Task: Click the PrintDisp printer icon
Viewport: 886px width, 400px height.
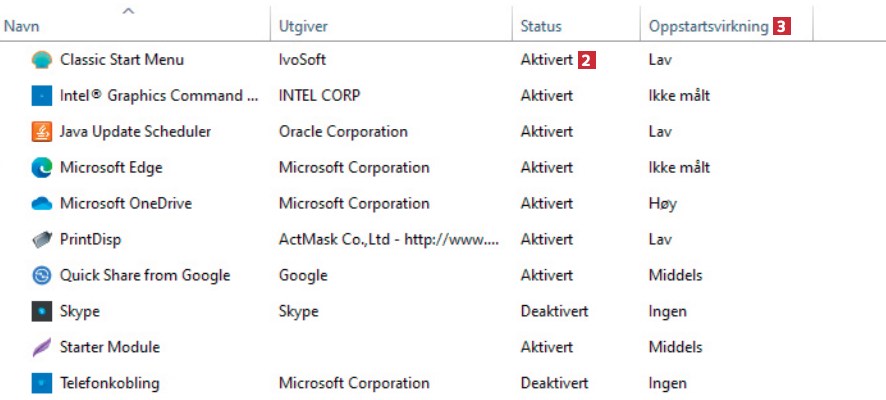Action: click(42, 240)
